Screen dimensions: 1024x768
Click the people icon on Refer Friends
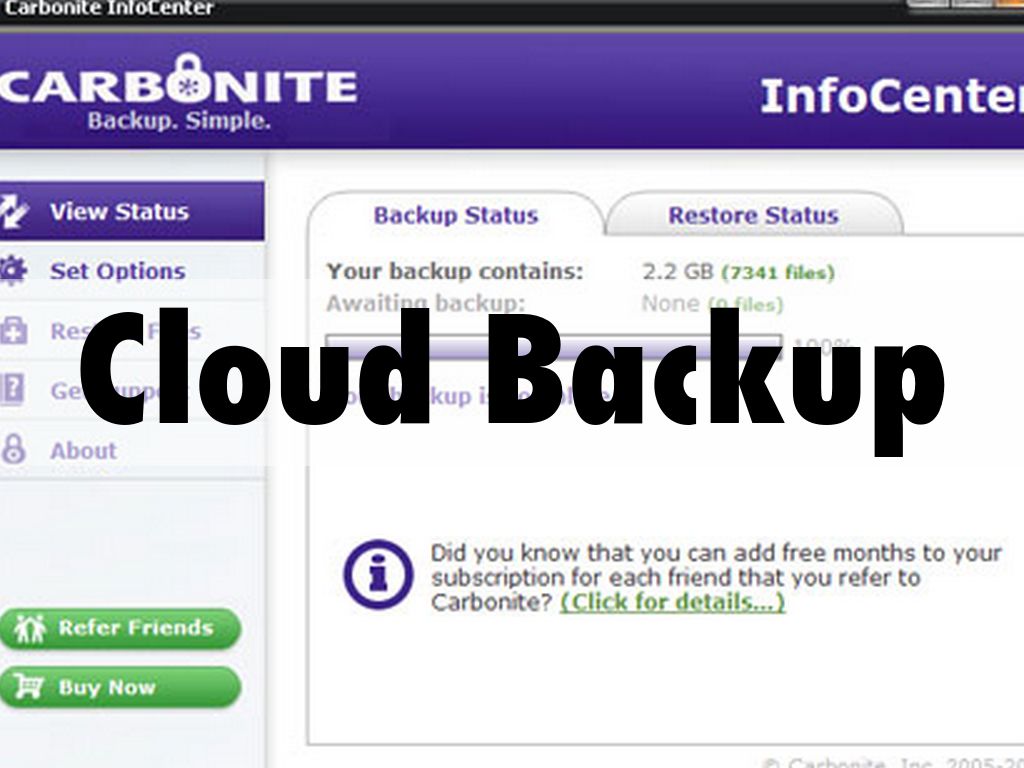click(29, 629)
